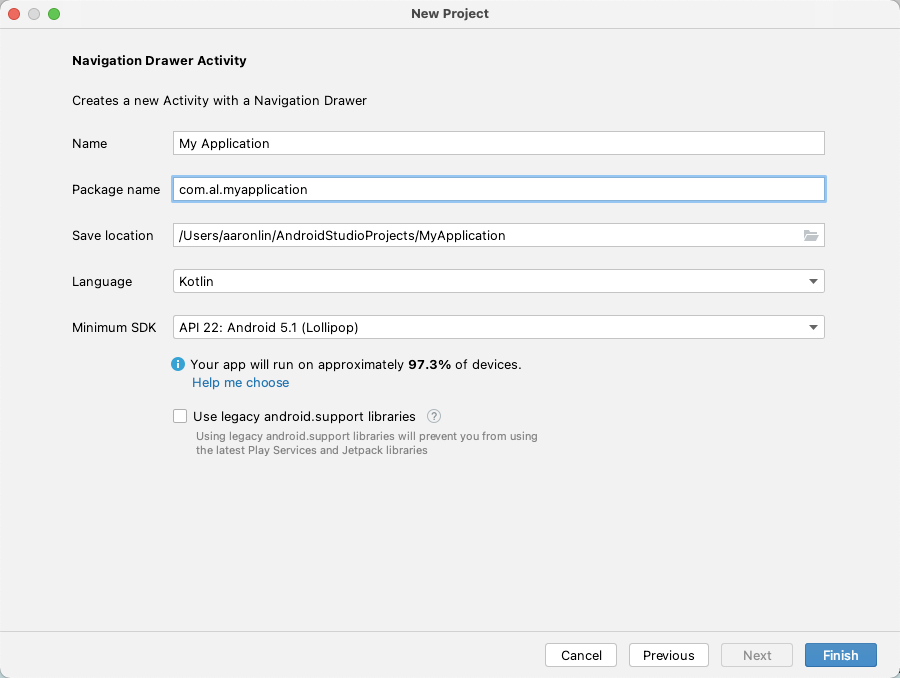Click the blue info icon near device percentage
This screenshot has width=900, height=678.
click(x=178, y=364)
